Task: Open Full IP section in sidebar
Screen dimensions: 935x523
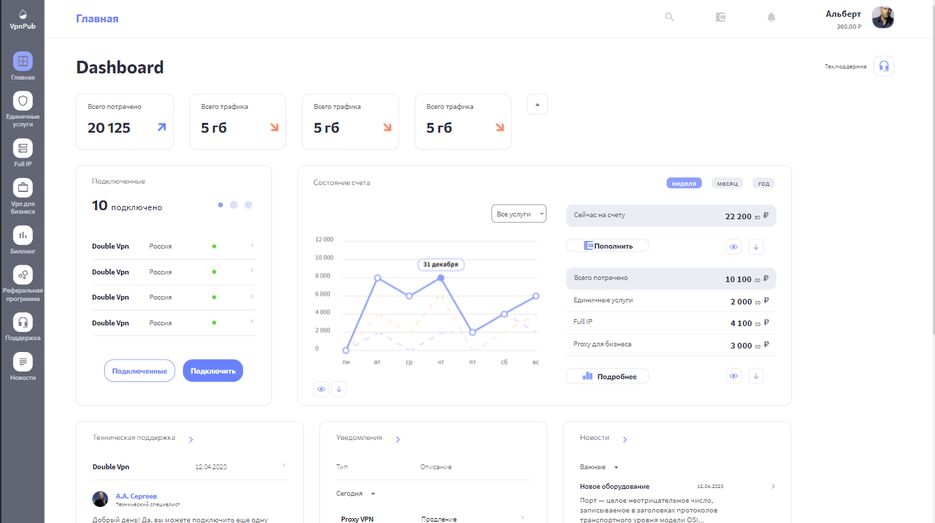Action: [x=23, y=148]
